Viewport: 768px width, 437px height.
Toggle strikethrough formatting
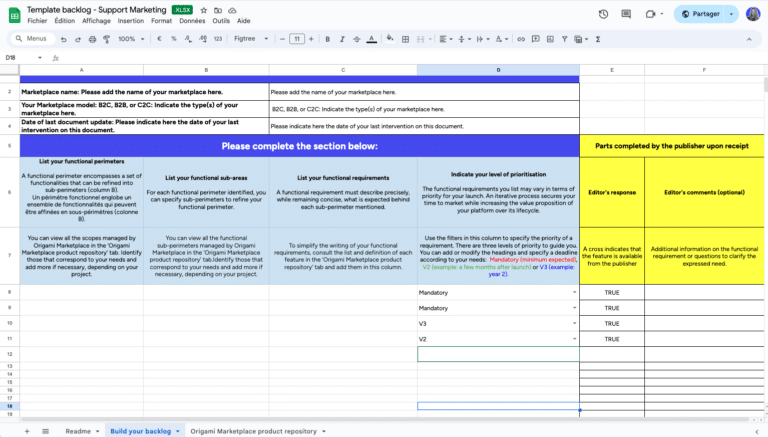357,39
